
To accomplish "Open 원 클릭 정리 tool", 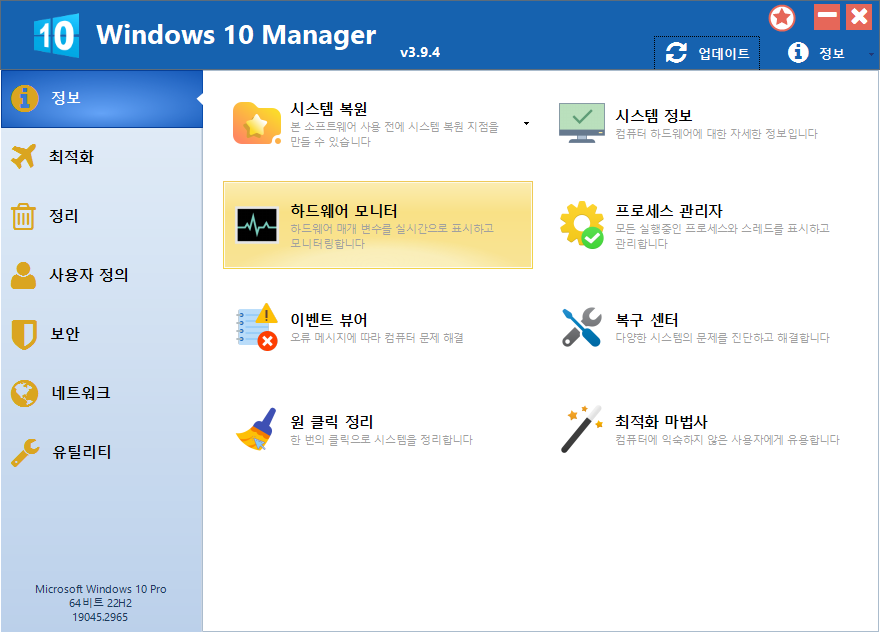I will pyautogui.click(x=378, y=429).
